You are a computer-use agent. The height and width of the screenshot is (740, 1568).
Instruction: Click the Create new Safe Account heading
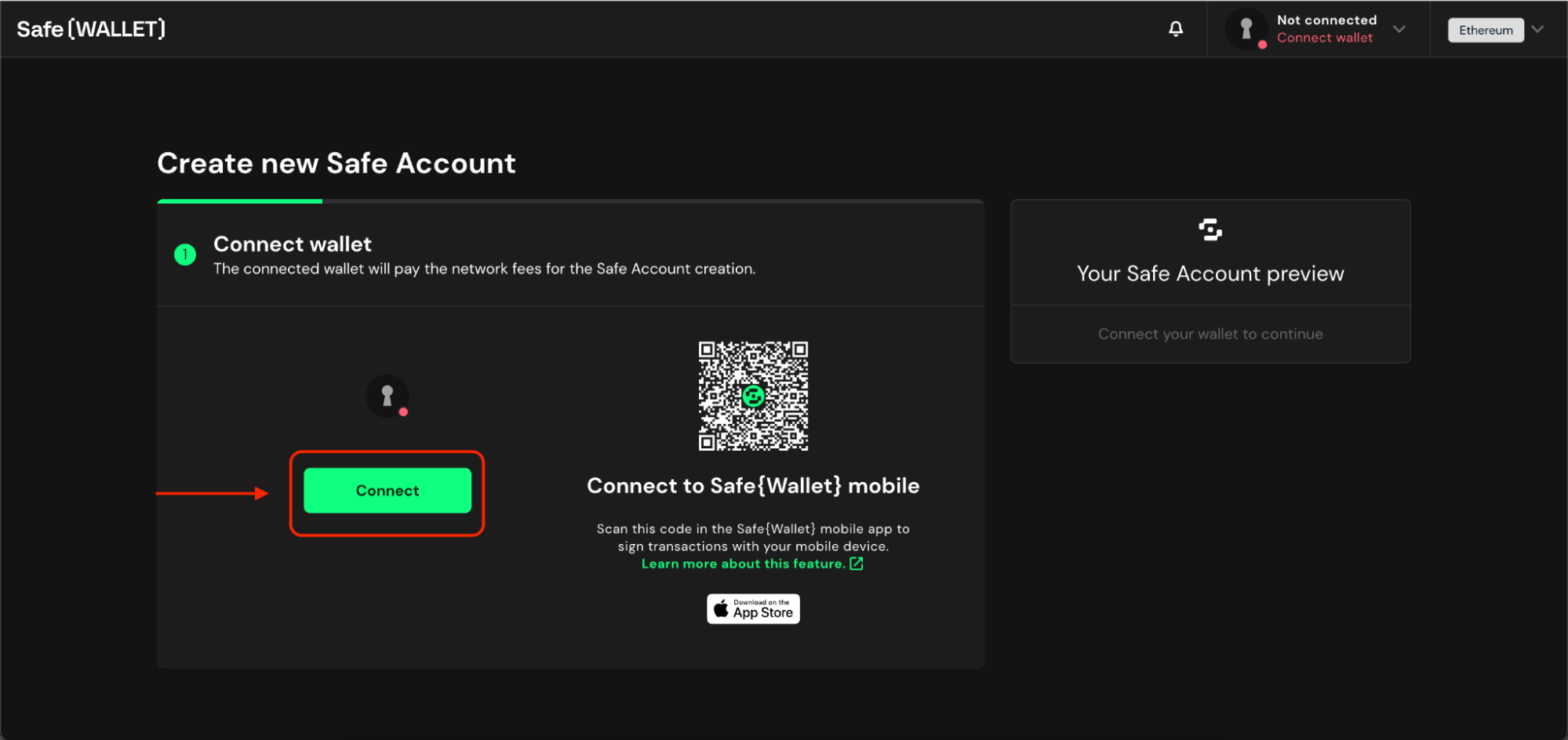point(337,163)
